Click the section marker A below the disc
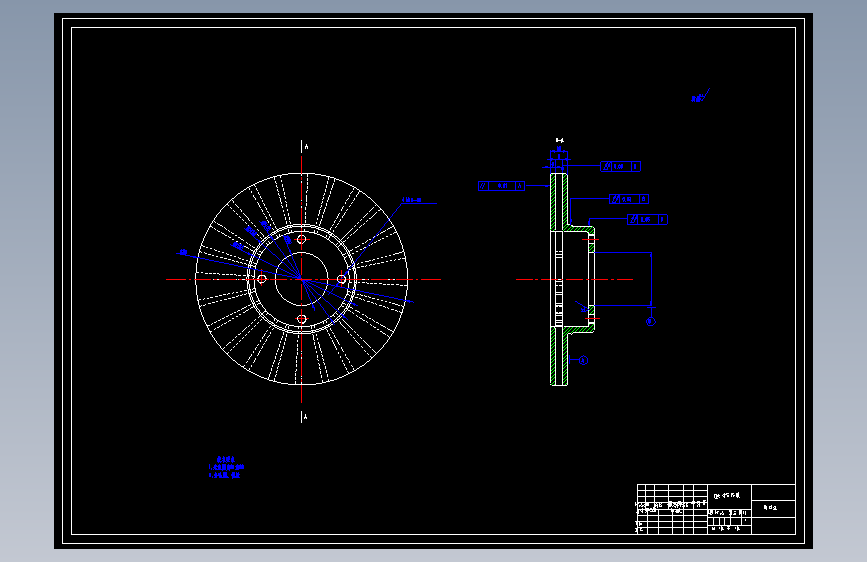Image resolution: width=867 pixels, height=562 pixels. tap(304, 417)
